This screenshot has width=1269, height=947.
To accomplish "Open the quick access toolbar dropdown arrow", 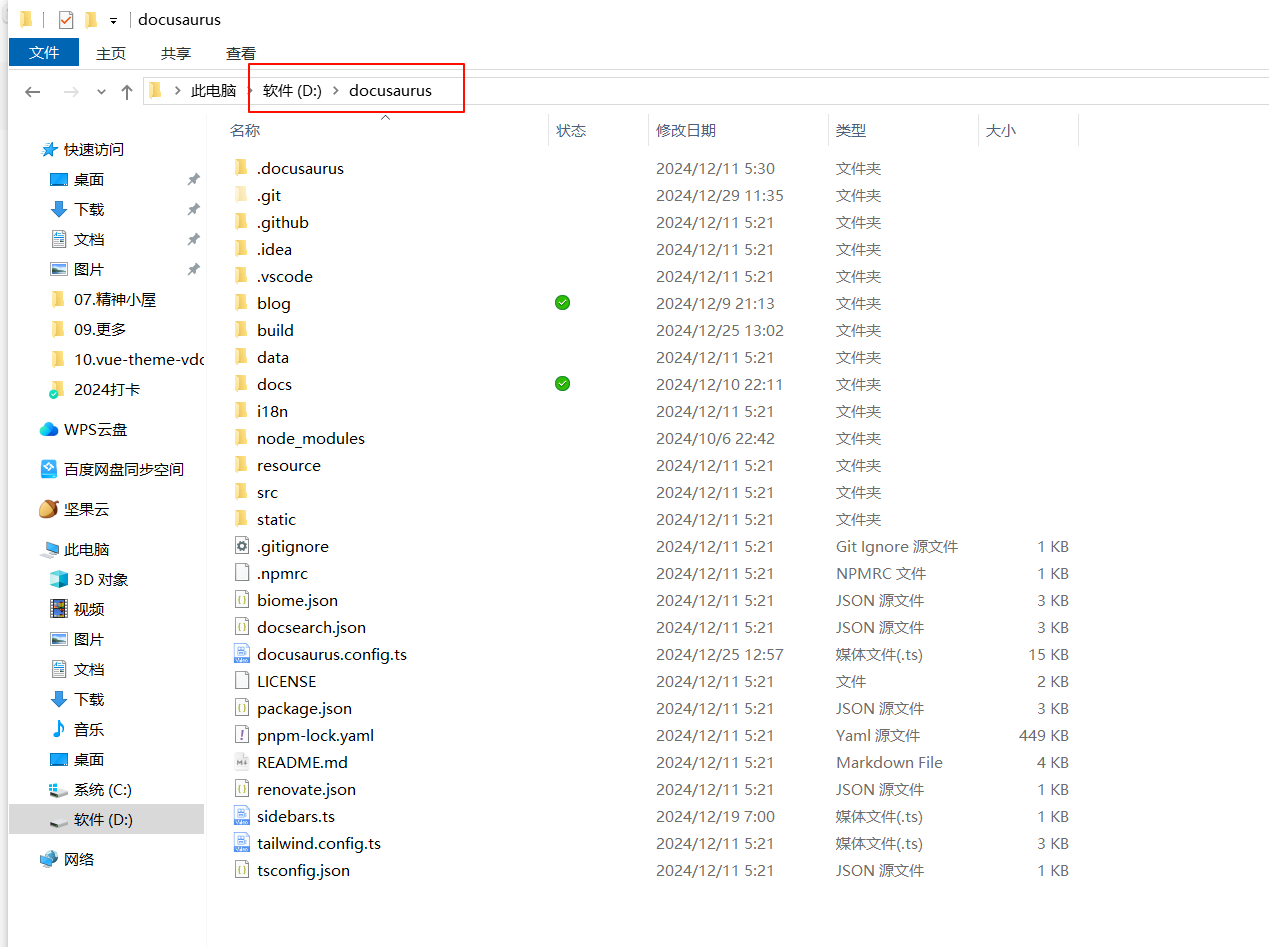I will [x=113, y=21].
